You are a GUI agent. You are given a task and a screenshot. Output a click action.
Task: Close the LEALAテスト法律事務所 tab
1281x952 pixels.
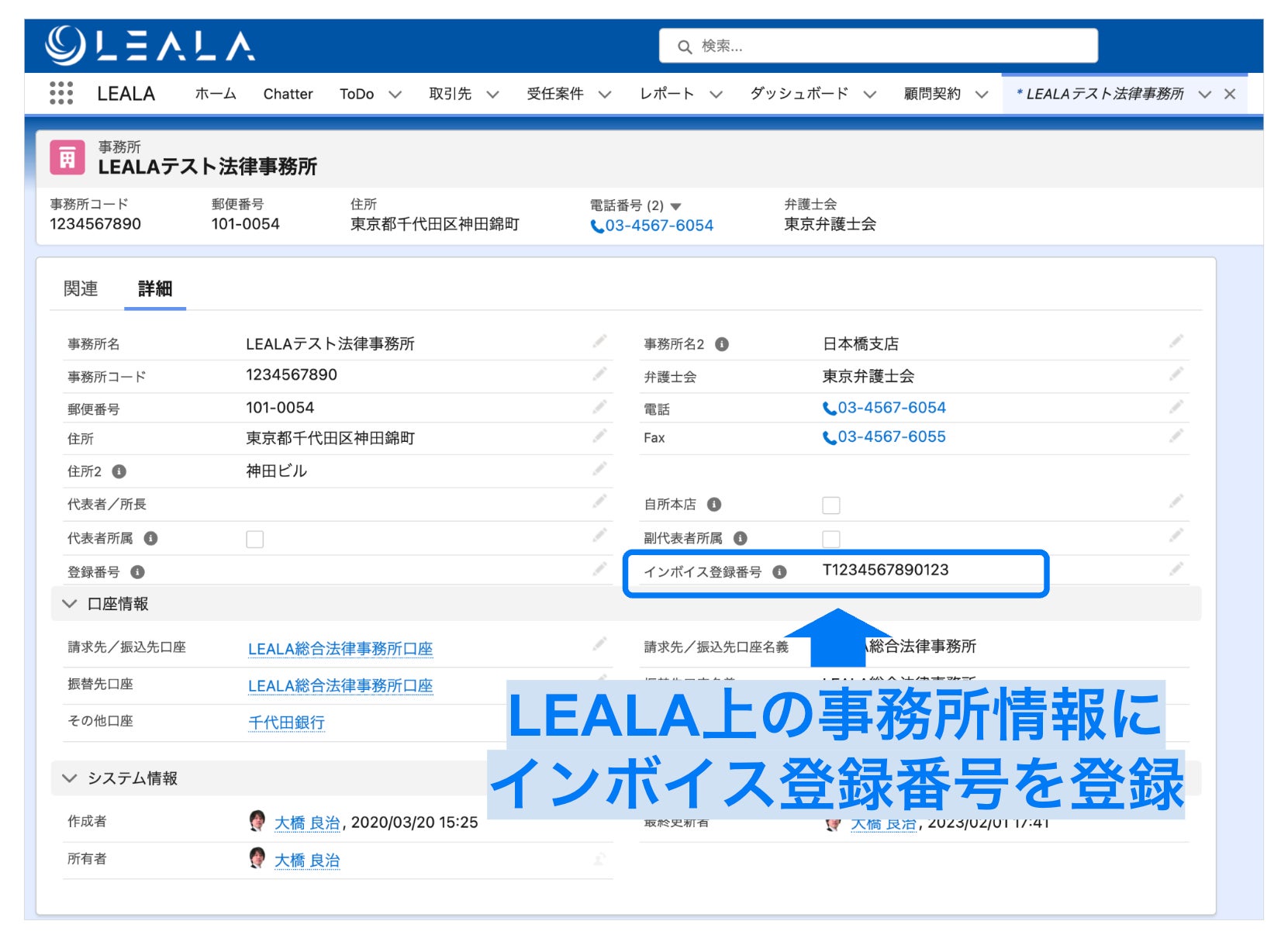[x=1230, y=94]
